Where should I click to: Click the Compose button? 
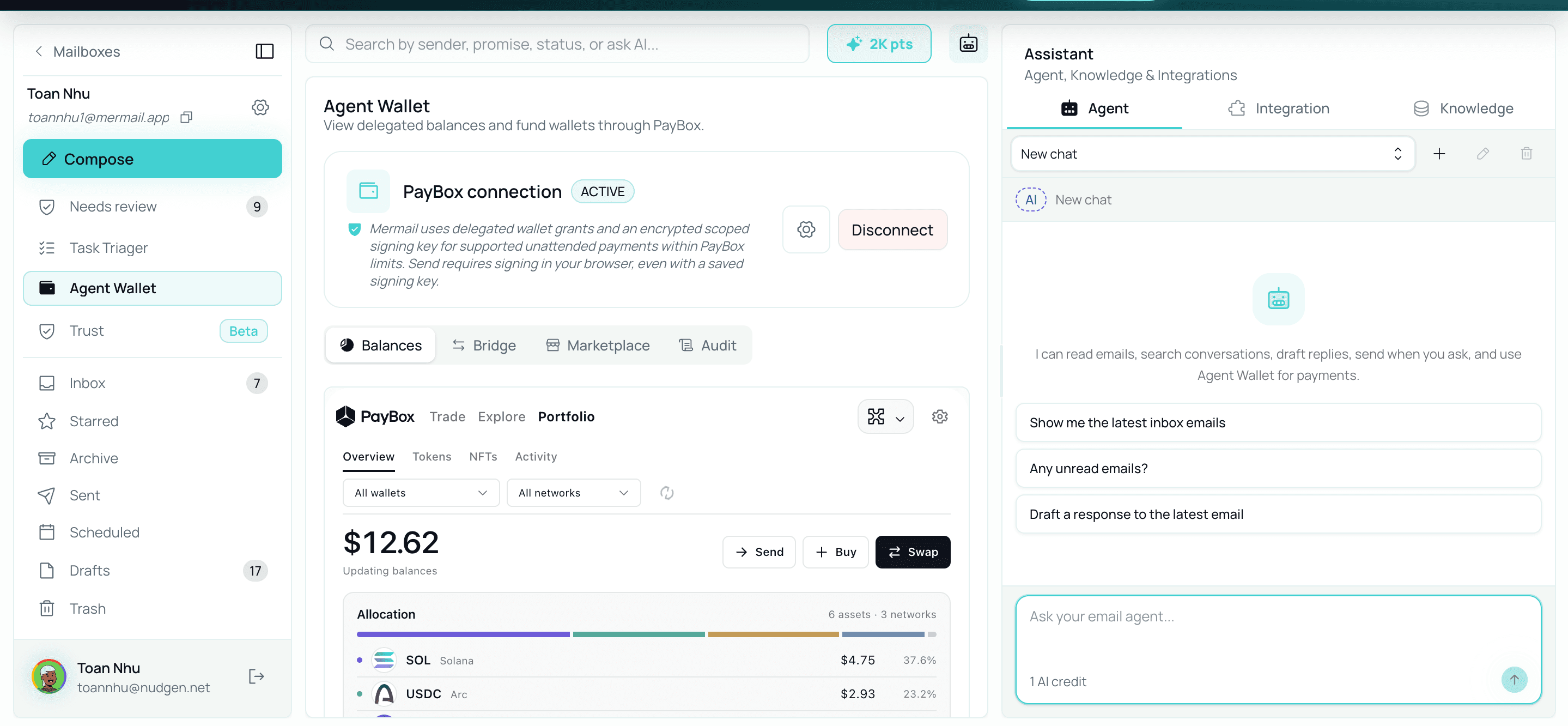click(x=152, y=159)
